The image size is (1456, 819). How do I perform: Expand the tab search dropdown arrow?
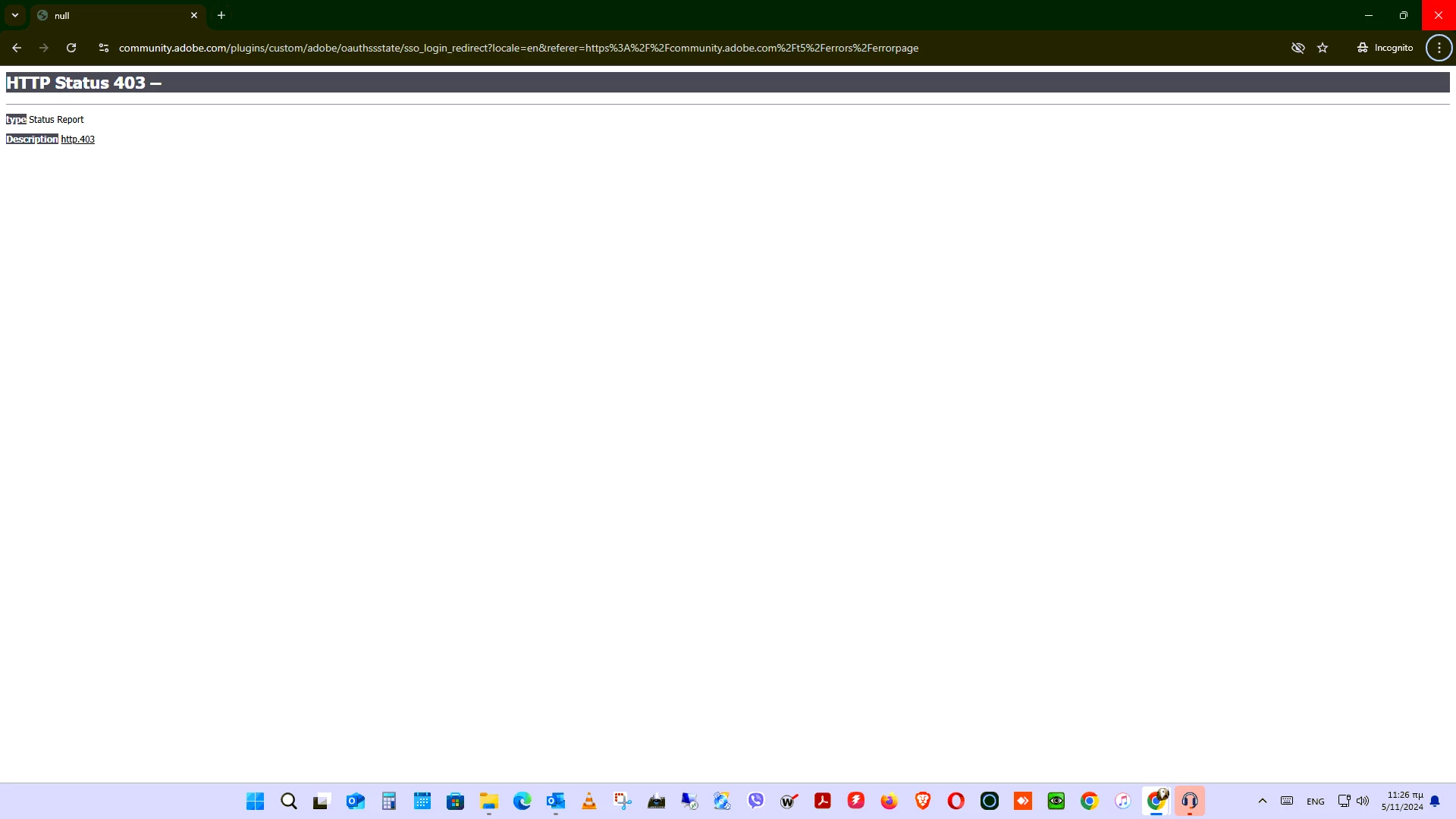tap(15, 15)
